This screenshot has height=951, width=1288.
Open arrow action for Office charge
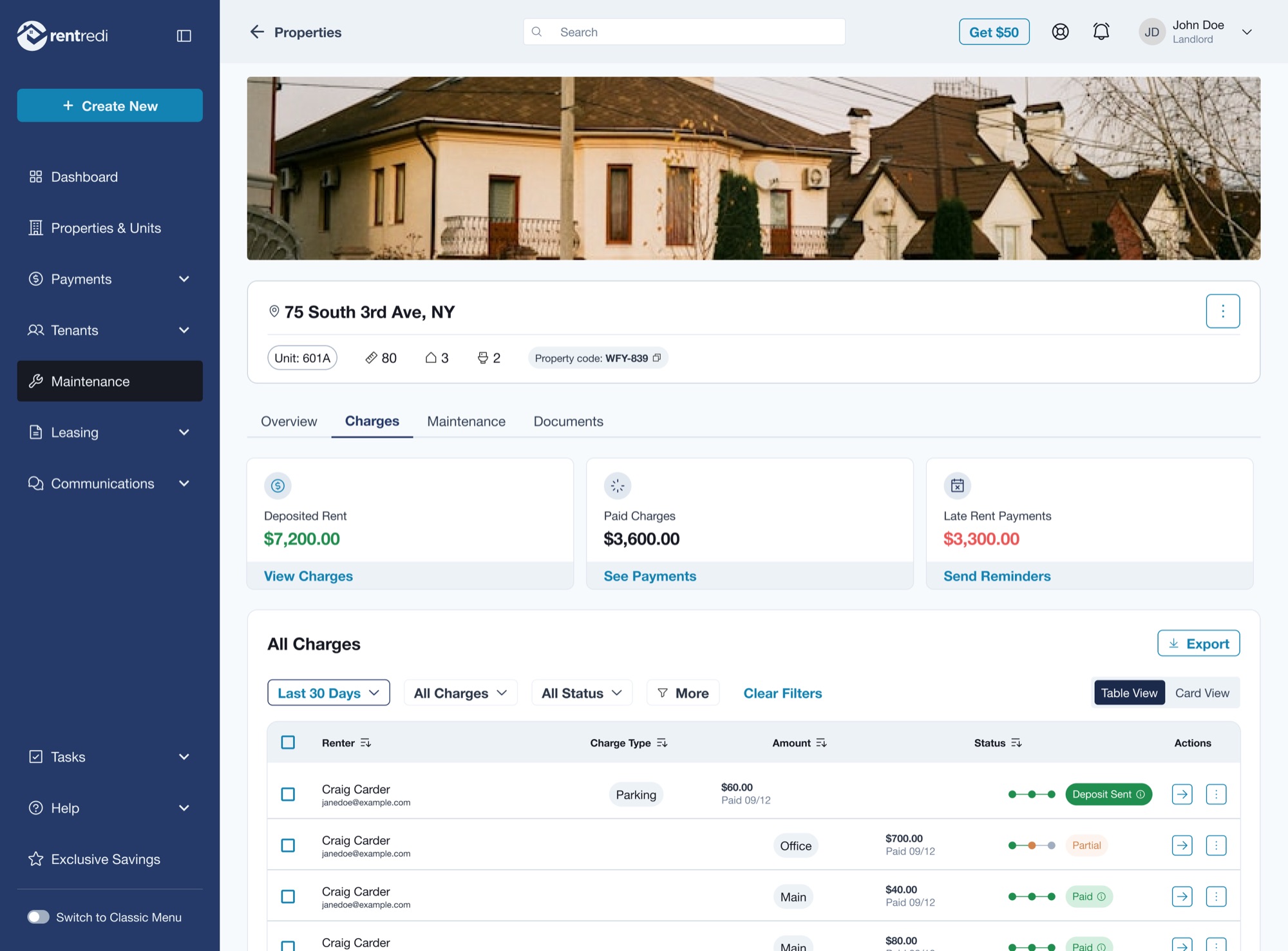tap(1182, 845)
